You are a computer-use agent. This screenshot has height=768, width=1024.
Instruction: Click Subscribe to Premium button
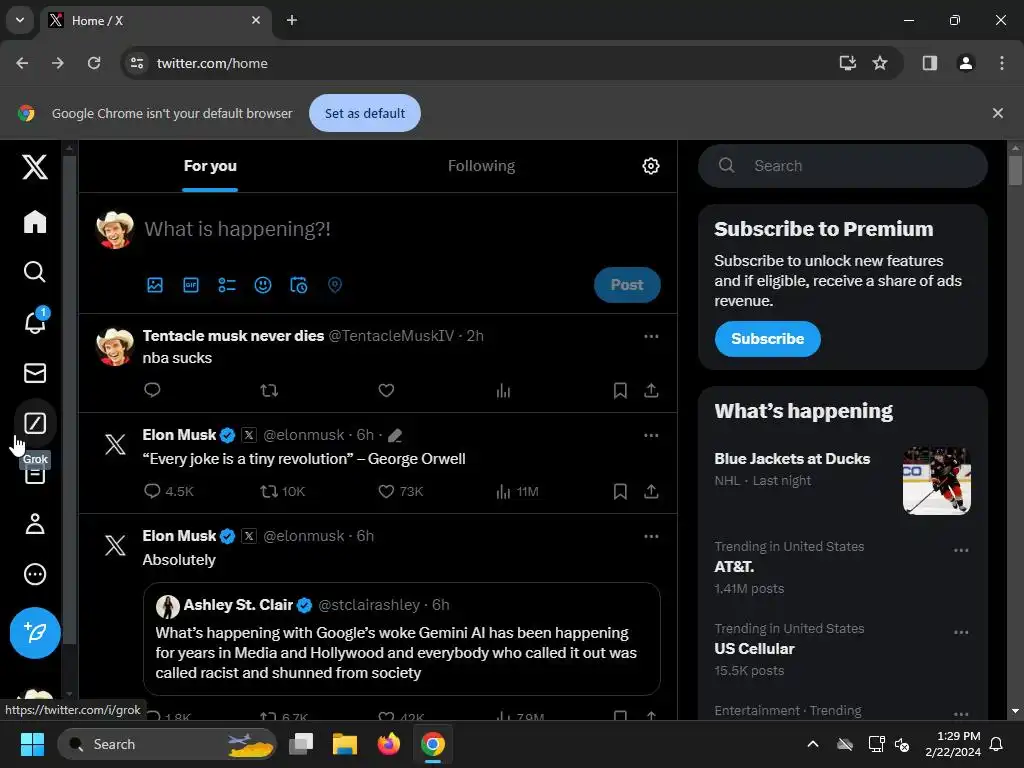pos(767,338)
